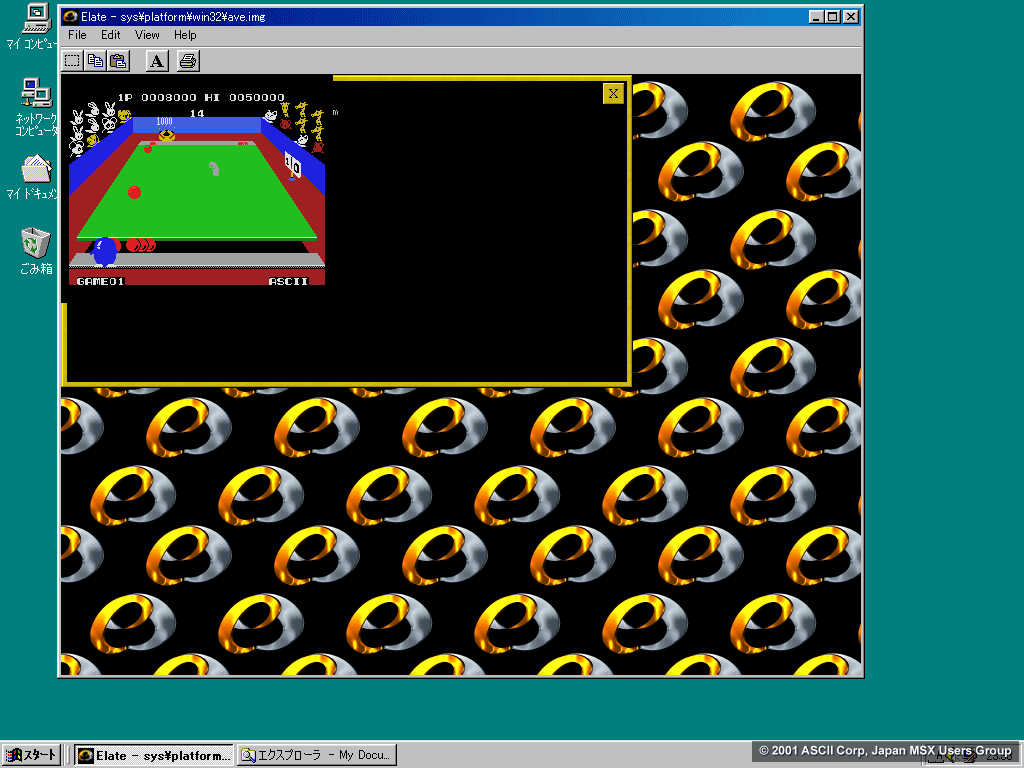Click the blue penguin character in game
The image size is (1024, 768).
105,252
